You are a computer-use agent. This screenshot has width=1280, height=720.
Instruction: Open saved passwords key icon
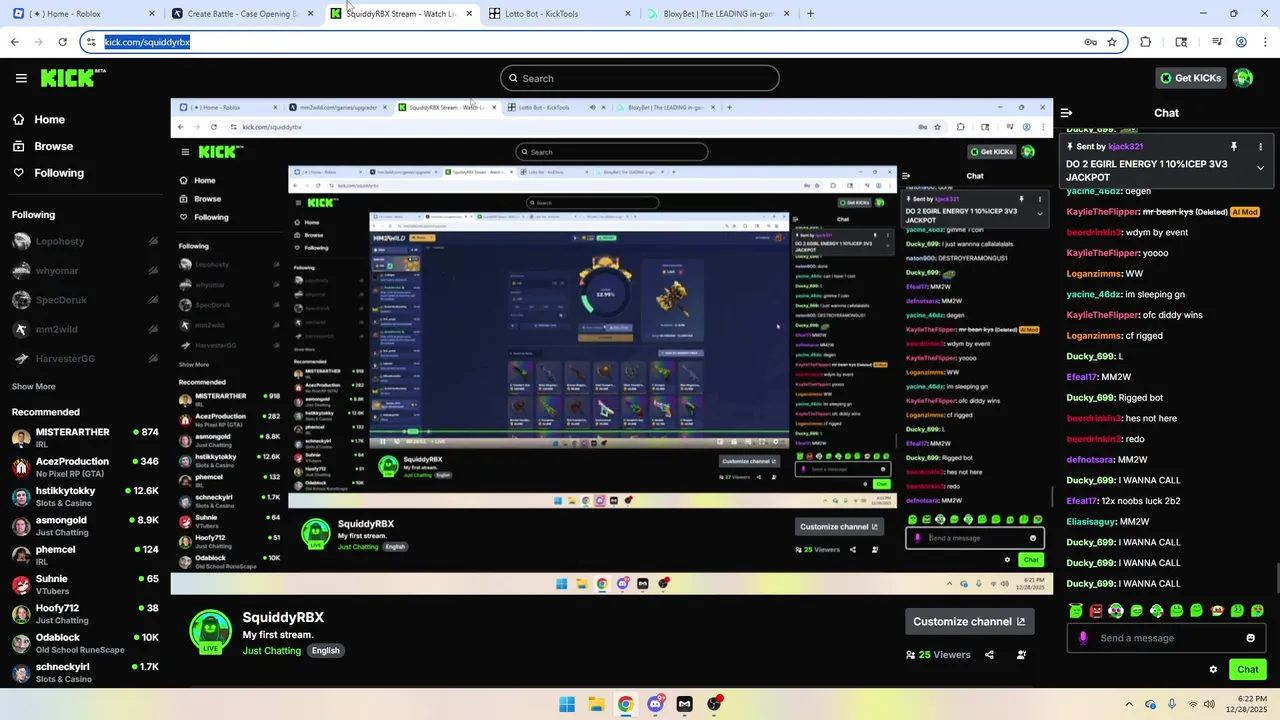[1090, 42]
